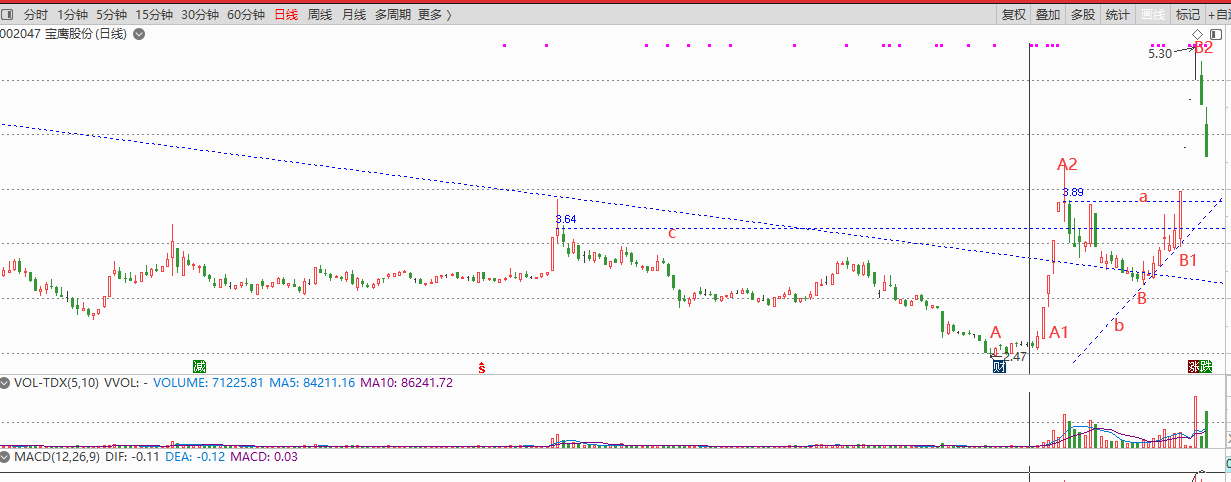Click the red $ dividend marker

(481, 367)
